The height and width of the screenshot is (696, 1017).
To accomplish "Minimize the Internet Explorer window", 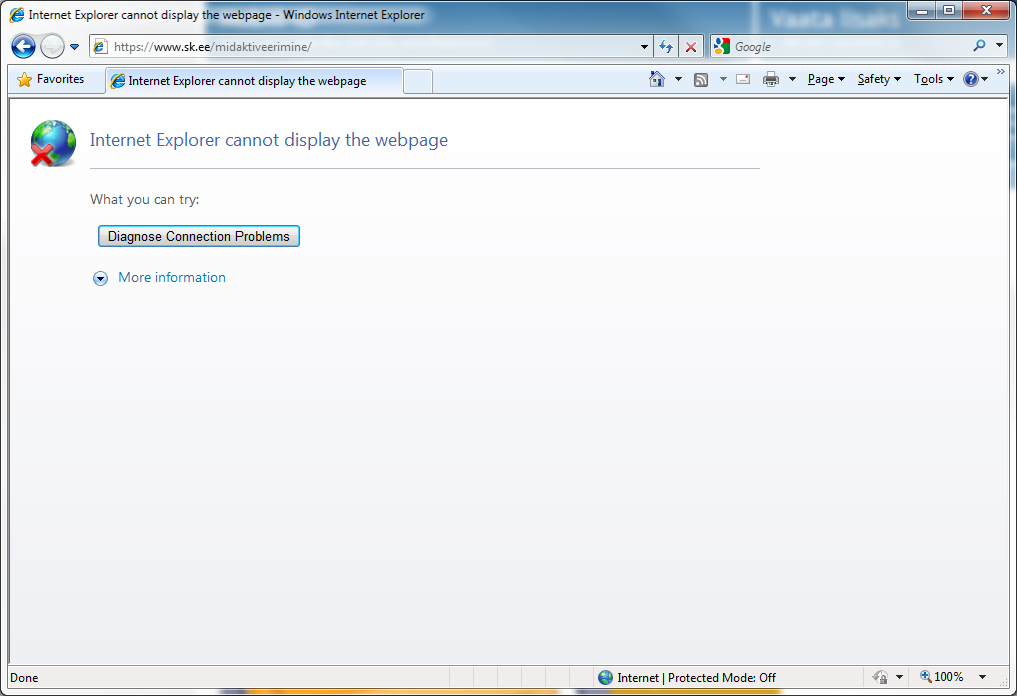I will (921, 10).
